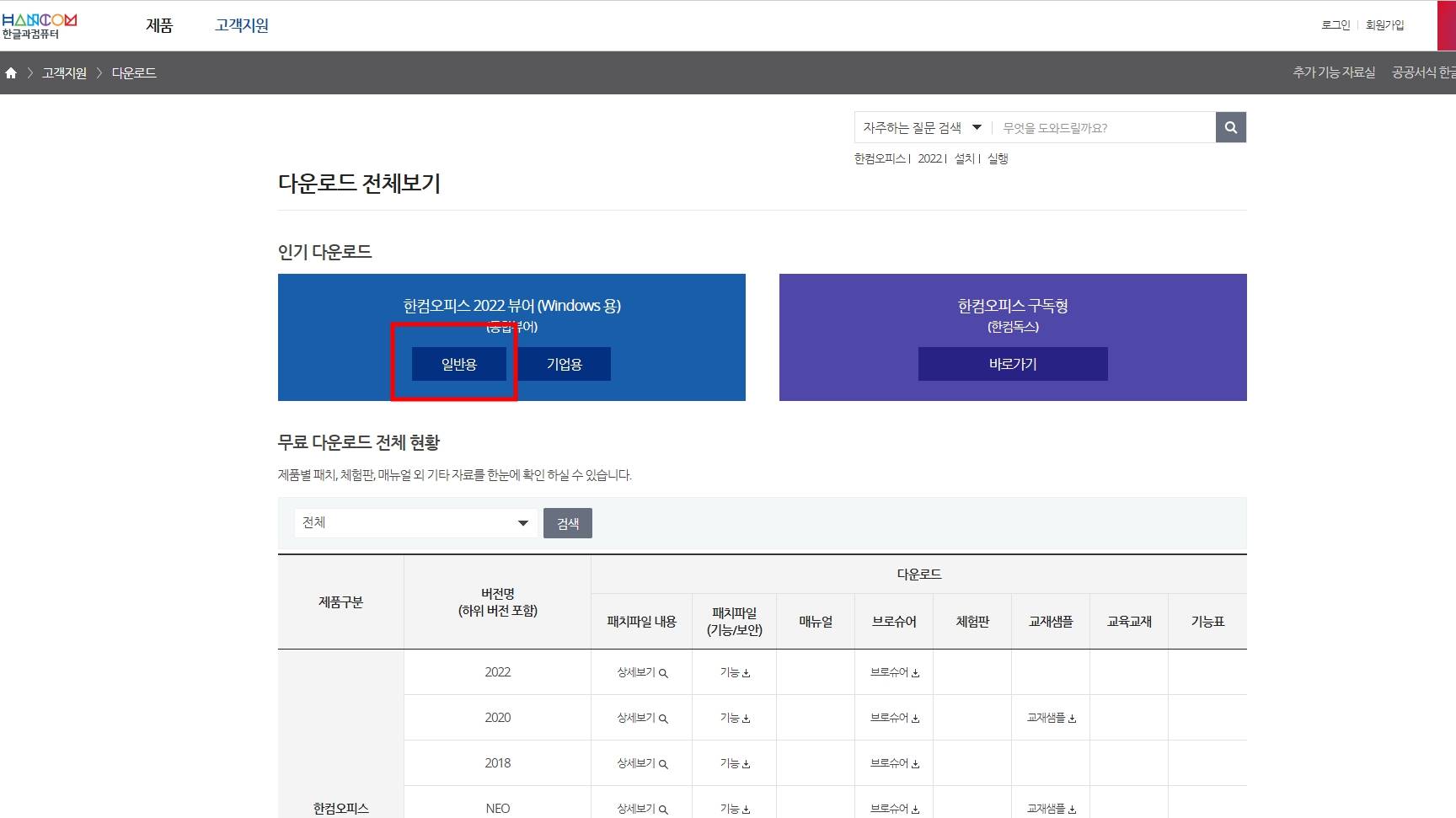Screen dimensions: 1456x818
Task: Download the 교재샘플 for version 2020
Action: 1050,718
